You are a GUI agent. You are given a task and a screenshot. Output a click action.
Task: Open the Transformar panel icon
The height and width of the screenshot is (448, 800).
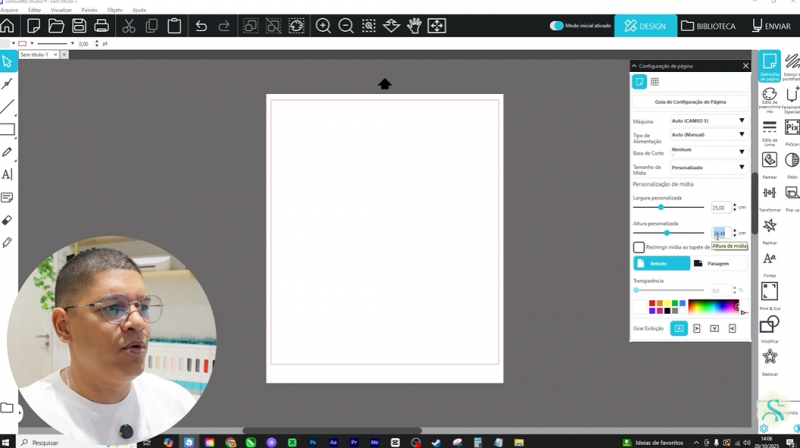[769, 193]
